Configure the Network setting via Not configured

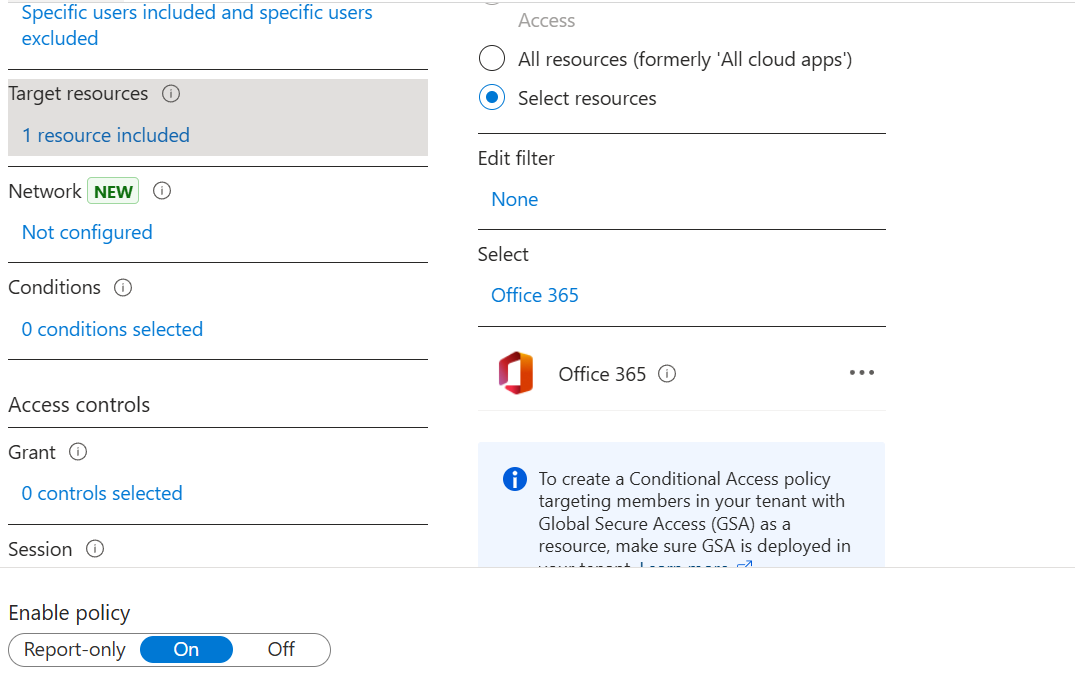(87, 232)
